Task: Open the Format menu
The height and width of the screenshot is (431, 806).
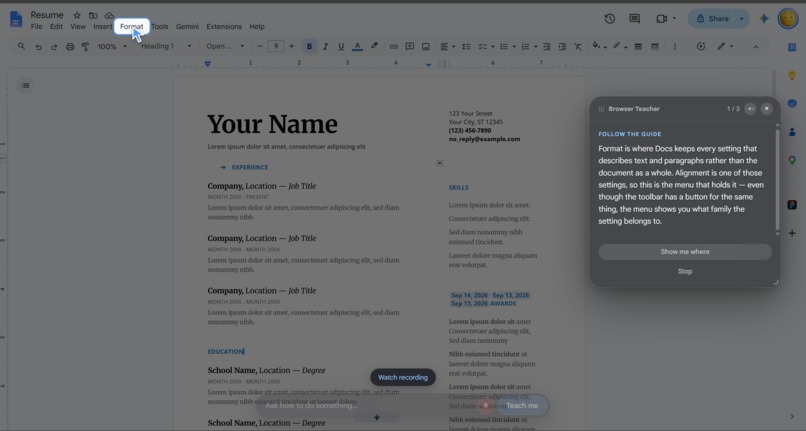Action: click(132, 27)
